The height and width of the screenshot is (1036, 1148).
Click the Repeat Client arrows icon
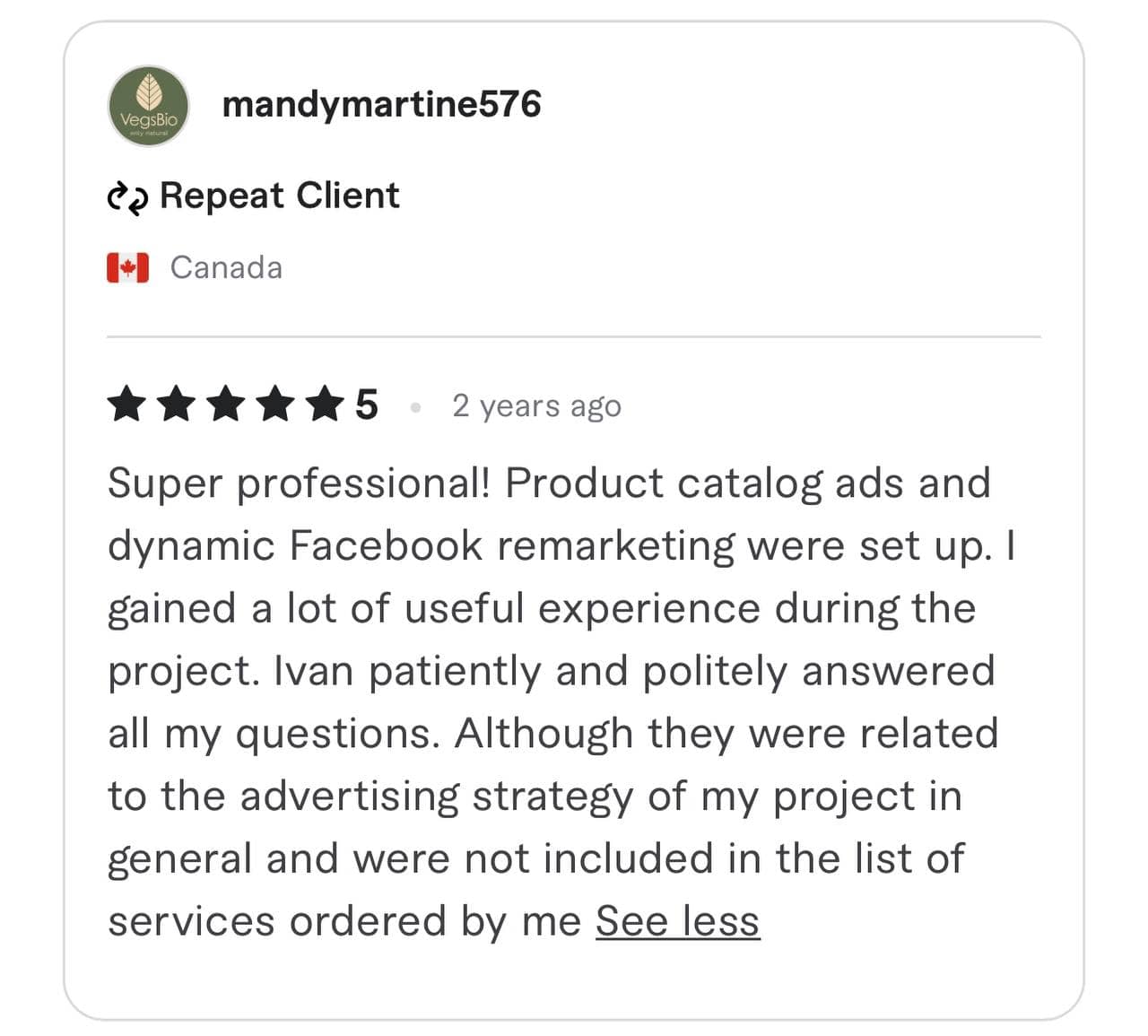point(127,197)
